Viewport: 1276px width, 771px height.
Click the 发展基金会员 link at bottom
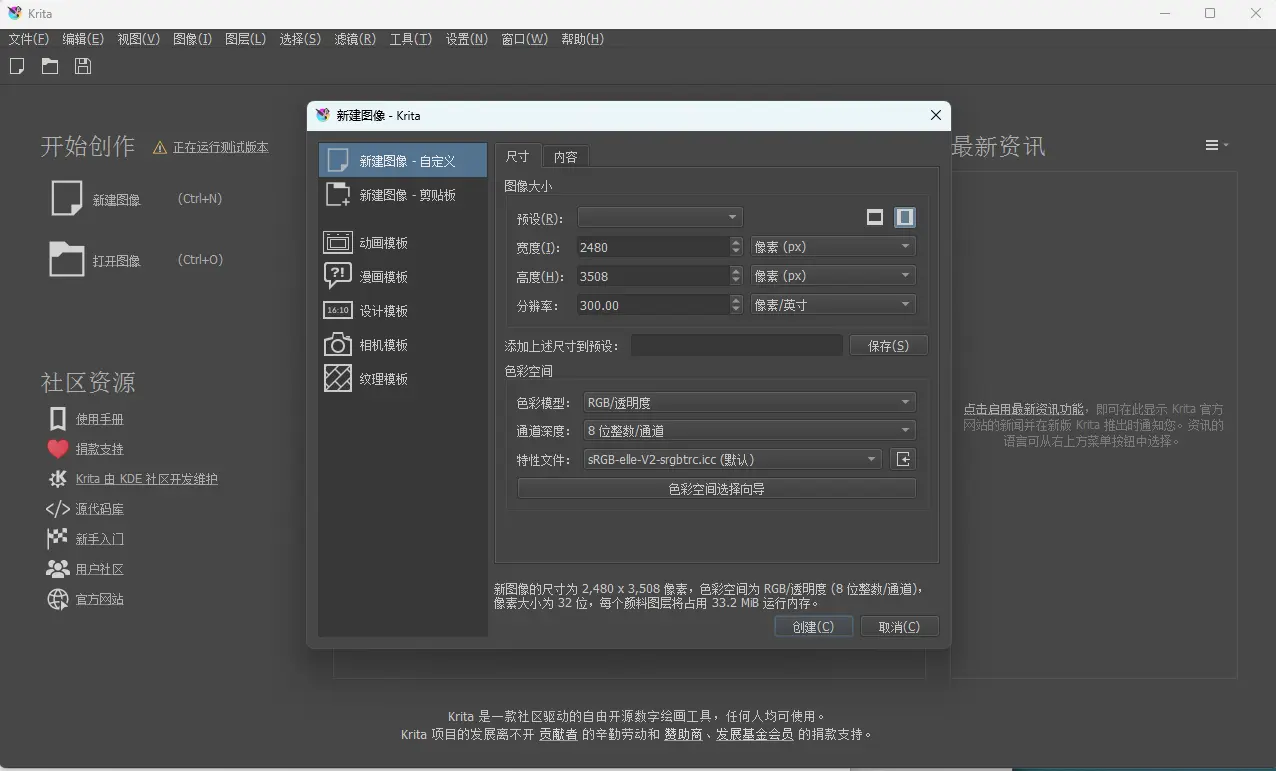pyautogui.click(x=754, y=734)
